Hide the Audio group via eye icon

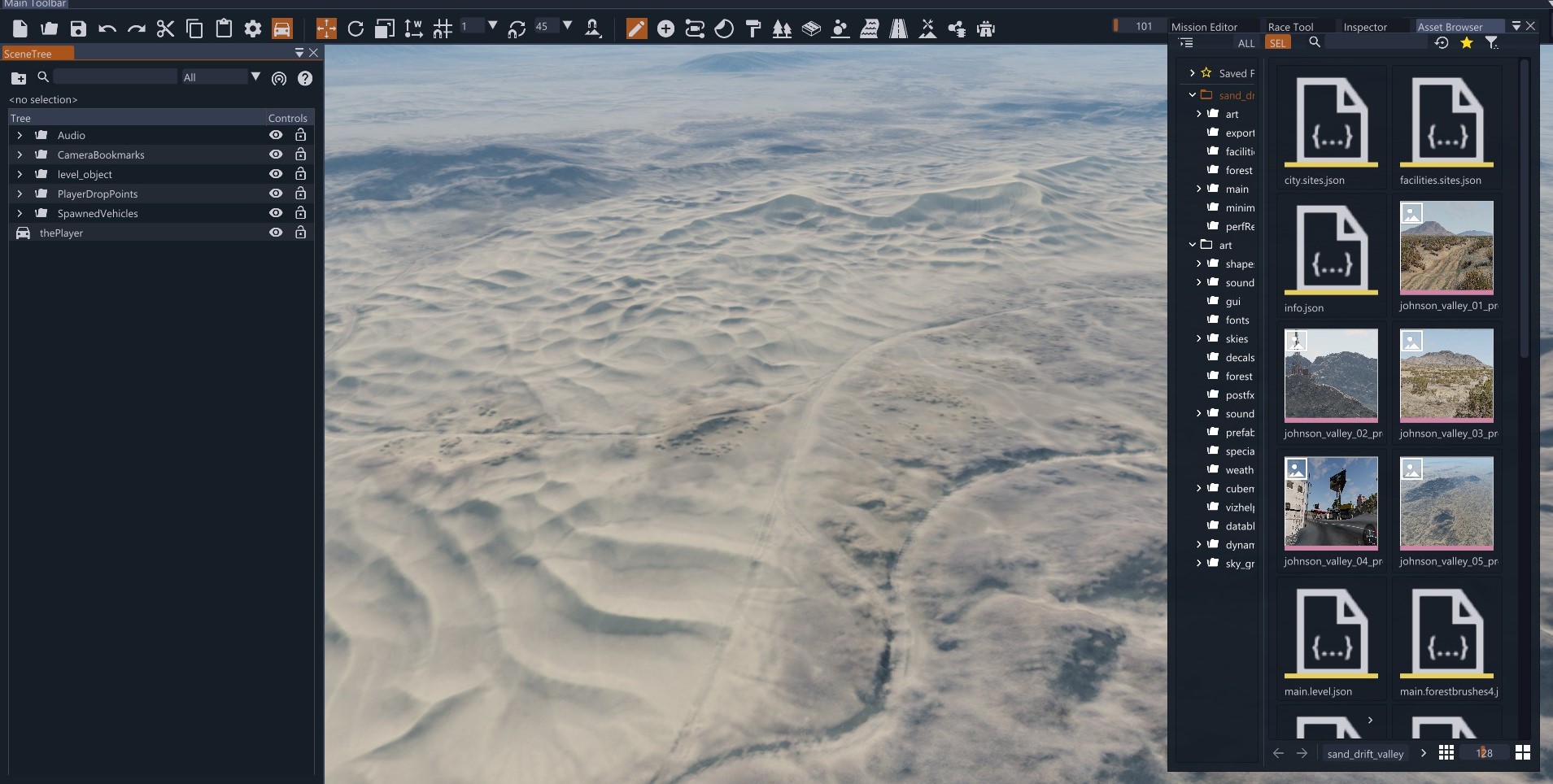pyautogui.click(x=277, y=135)
